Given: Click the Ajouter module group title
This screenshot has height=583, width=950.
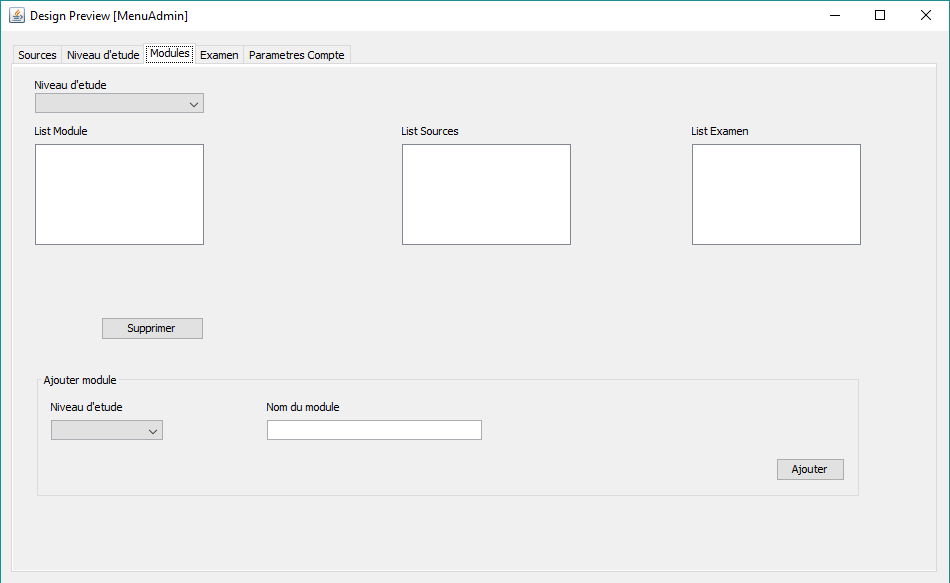Looking at the screenshot, I should [x=80, y=380].
